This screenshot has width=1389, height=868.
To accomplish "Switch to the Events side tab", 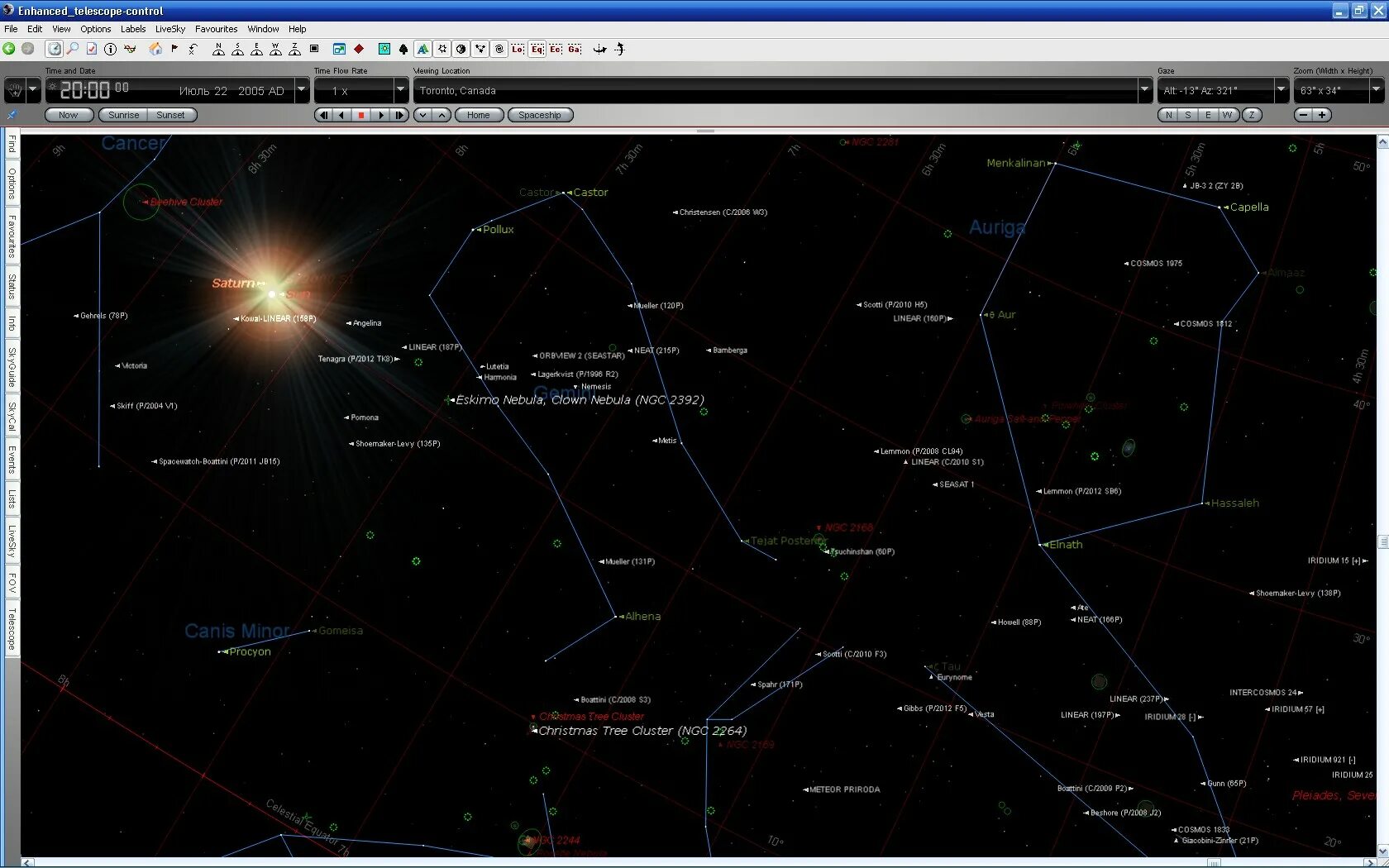I will 12,459.
